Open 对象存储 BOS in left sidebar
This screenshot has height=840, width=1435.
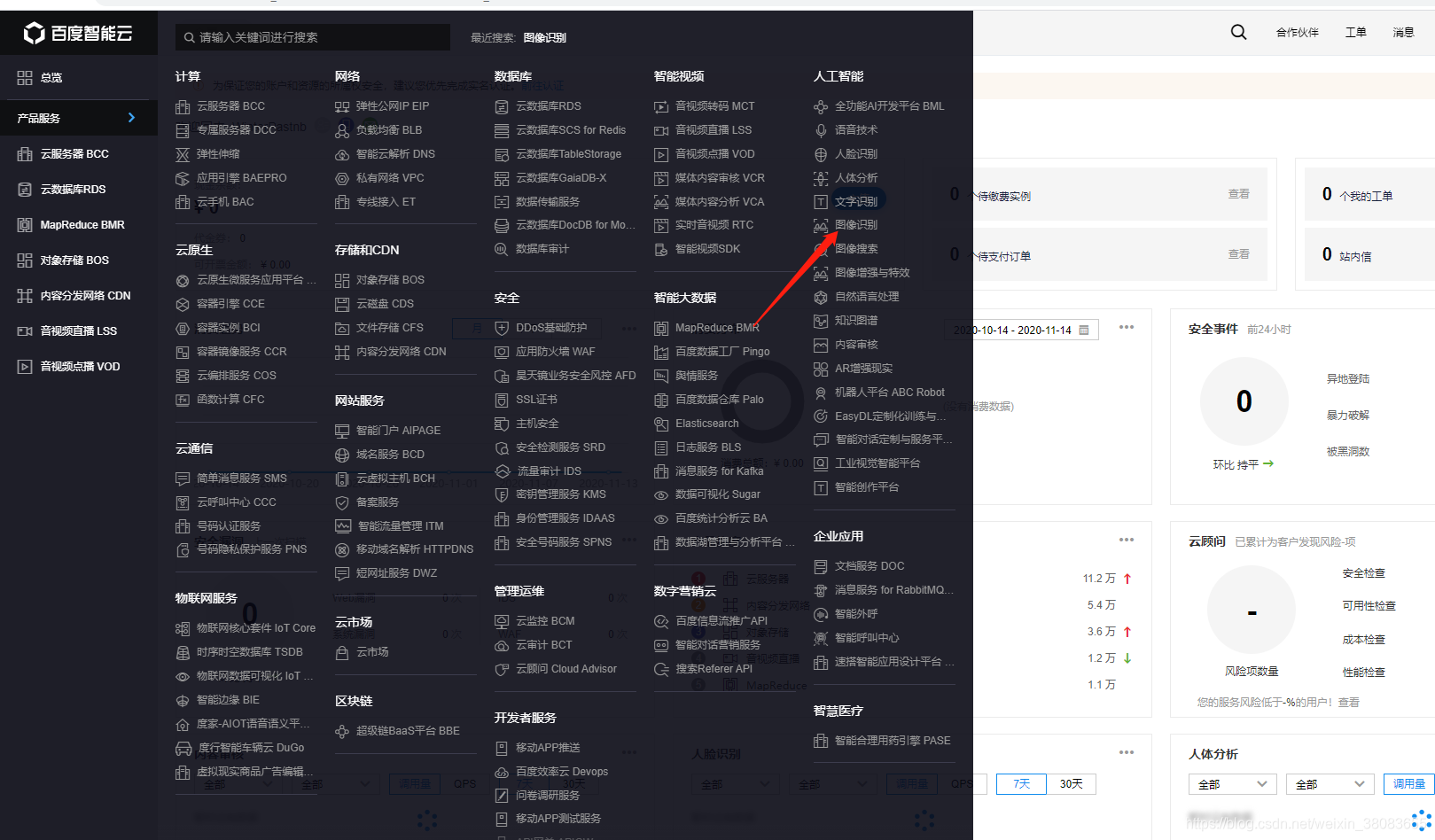tap(74, 261)
